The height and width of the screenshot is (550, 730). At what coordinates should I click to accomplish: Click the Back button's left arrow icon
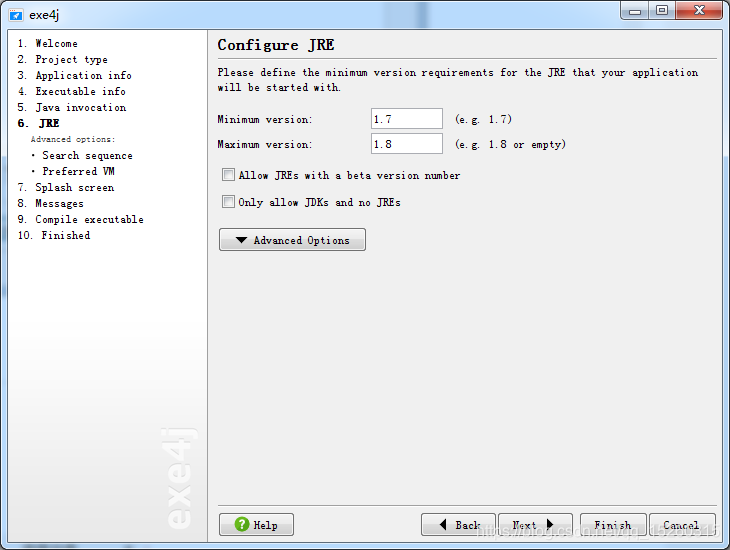click(443, 524)
